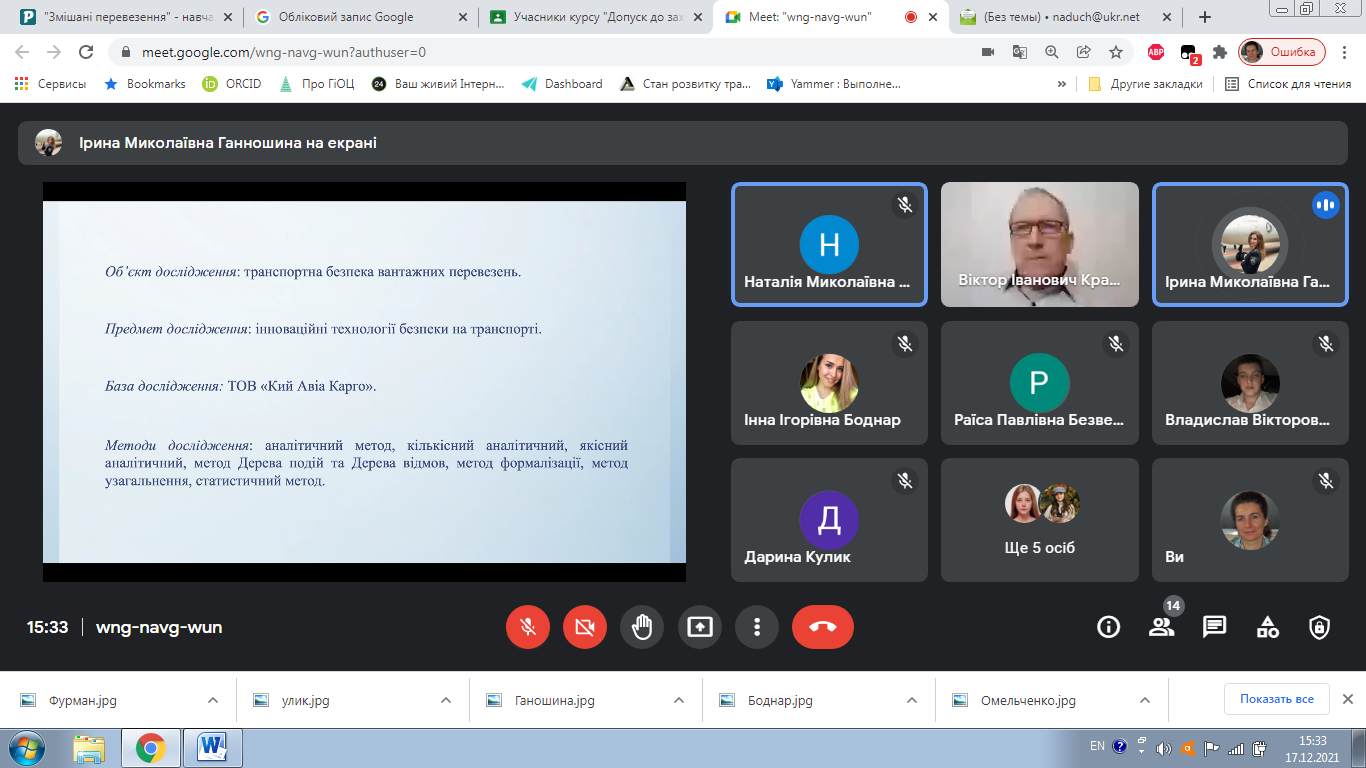Raise hand in the meeting

642,627
